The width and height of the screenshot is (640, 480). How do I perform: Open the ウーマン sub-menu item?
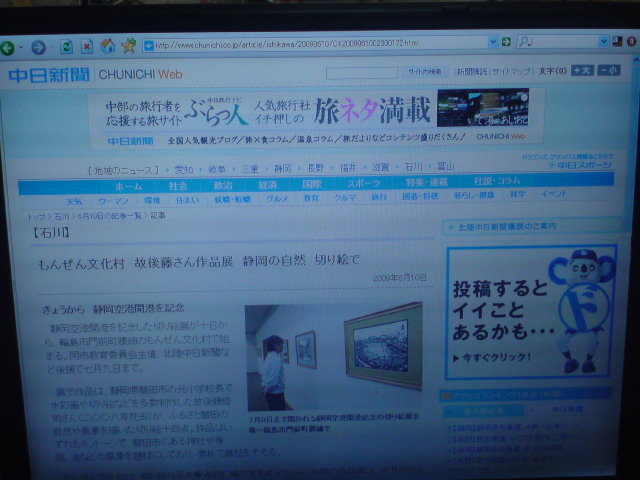point(113,201)
